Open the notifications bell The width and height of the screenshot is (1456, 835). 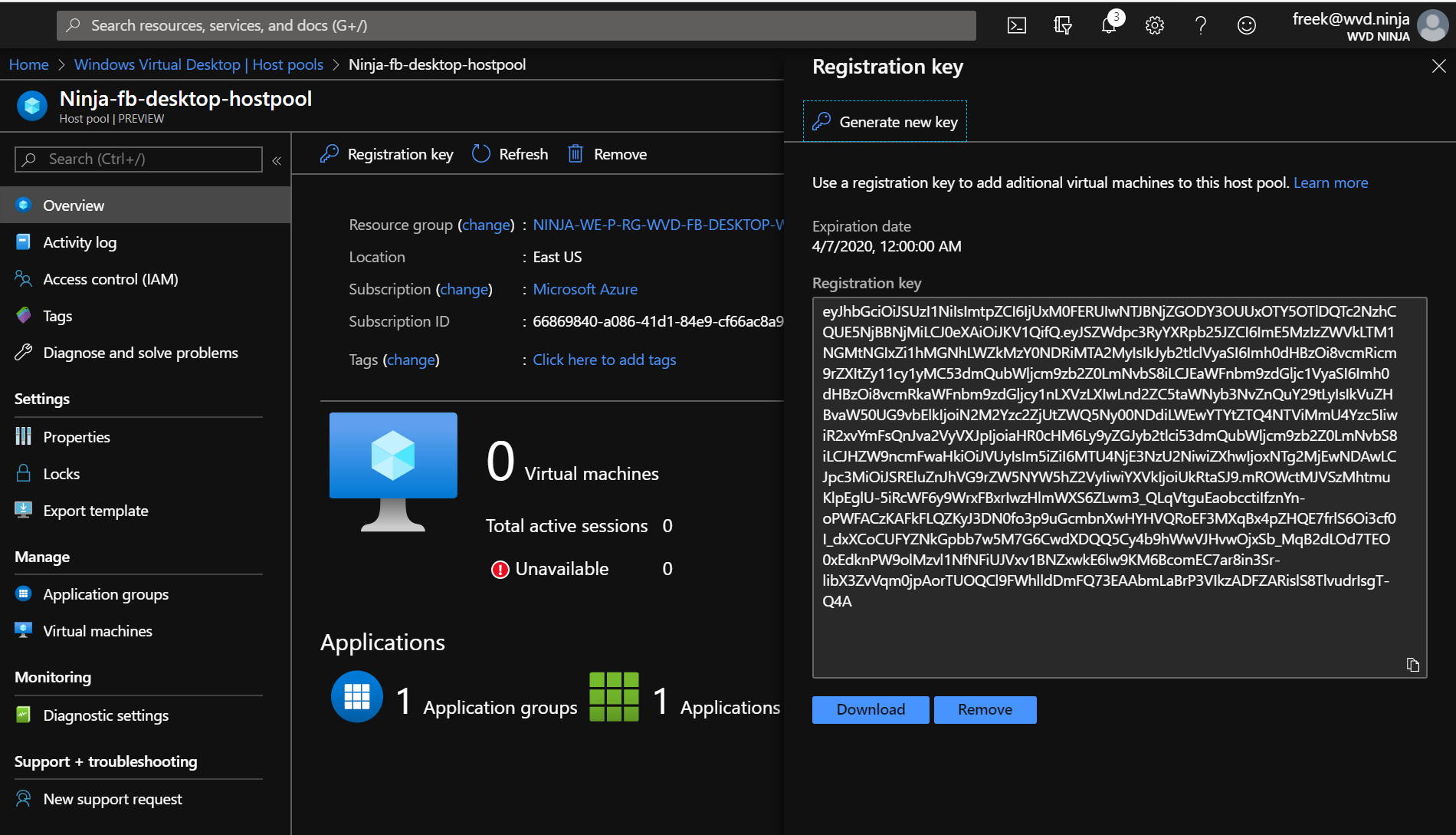pyautogui.click(x=1109, y=26)
